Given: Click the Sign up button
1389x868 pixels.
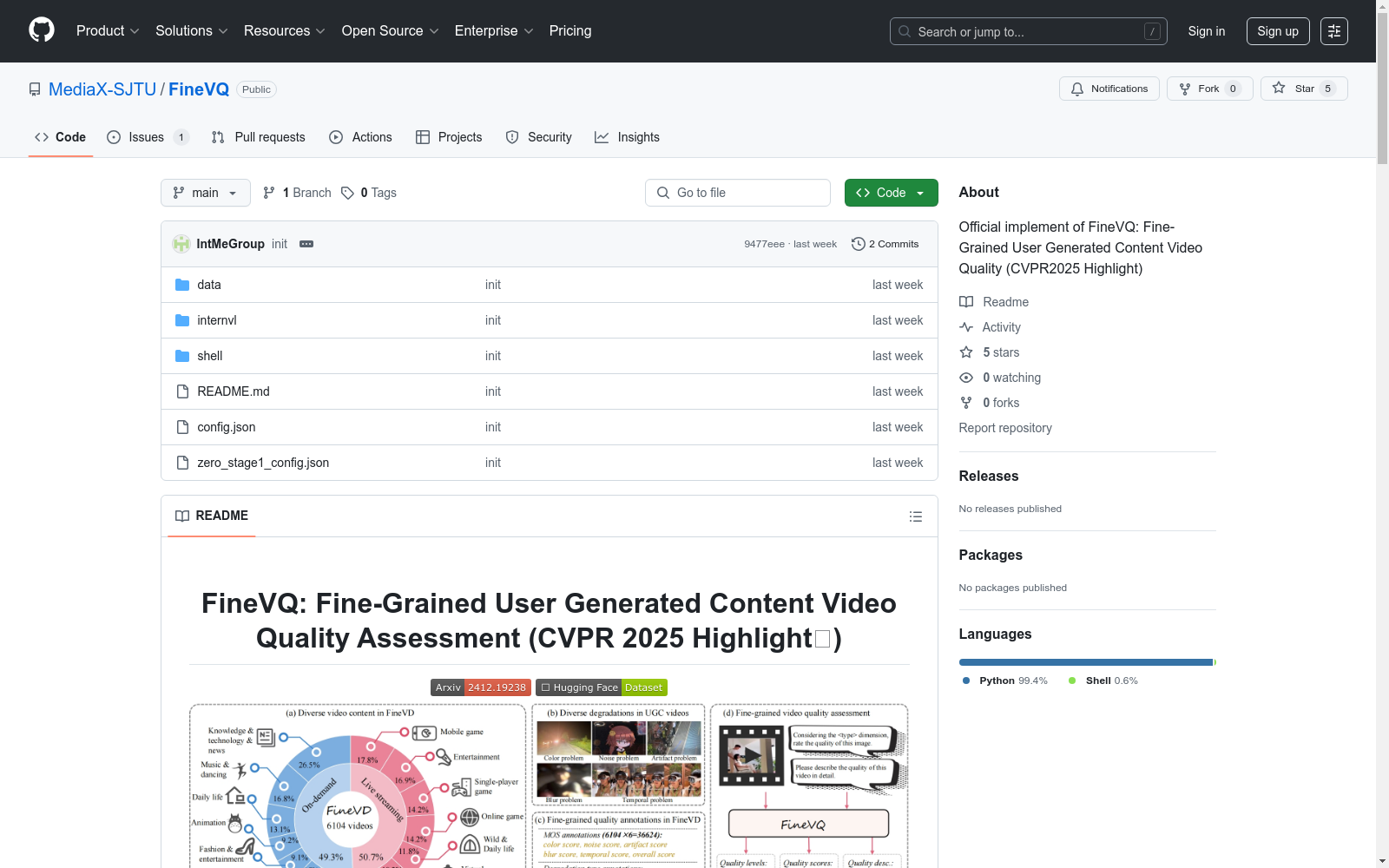Looking at the screenshot, I should pos(1278,31).
